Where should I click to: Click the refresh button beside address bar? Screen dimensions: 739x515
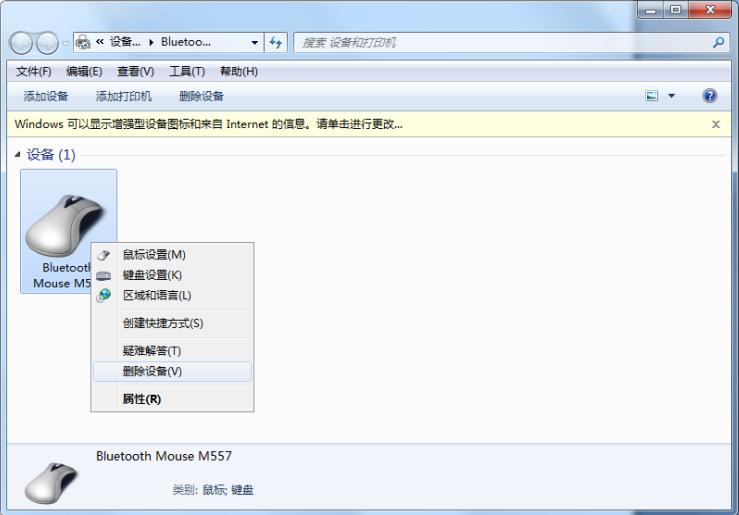[276, 42]
